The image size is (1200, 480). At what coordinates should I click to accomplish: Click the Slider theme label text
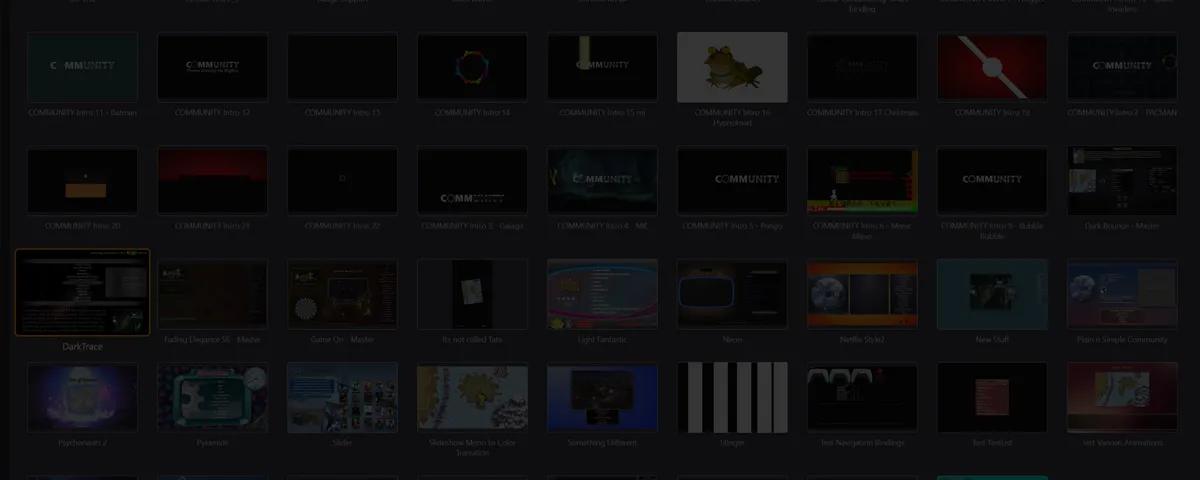[342, 442]
